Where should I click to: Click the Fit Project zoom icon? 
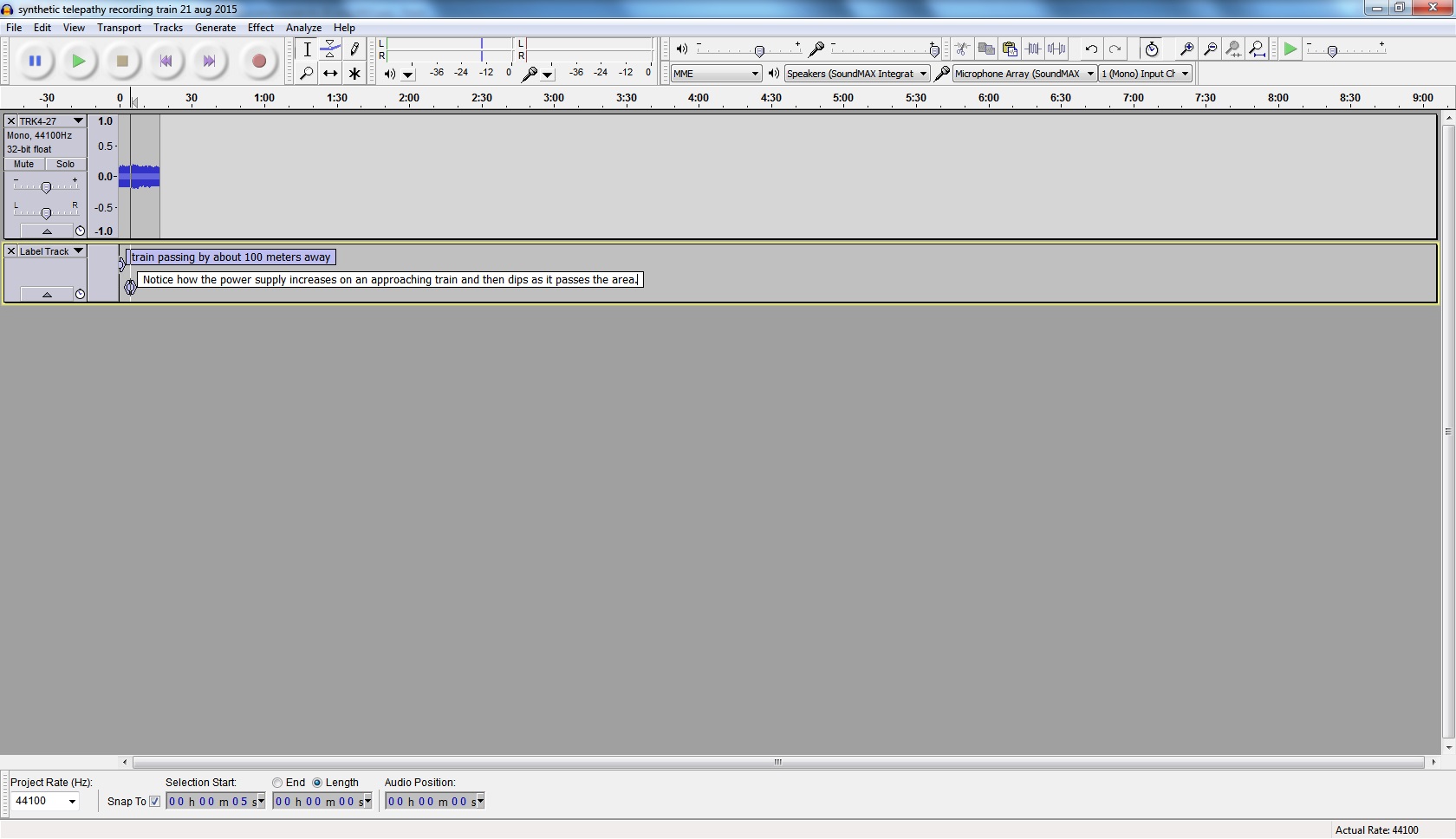[x=1257, y=49]
